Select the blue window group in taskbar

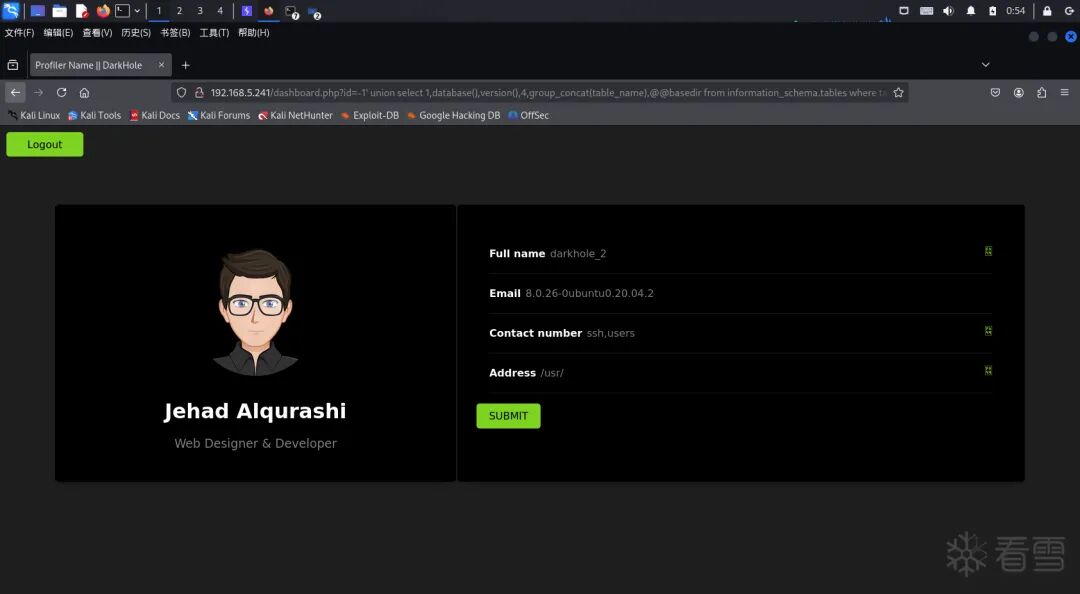[x=314, y=12]
